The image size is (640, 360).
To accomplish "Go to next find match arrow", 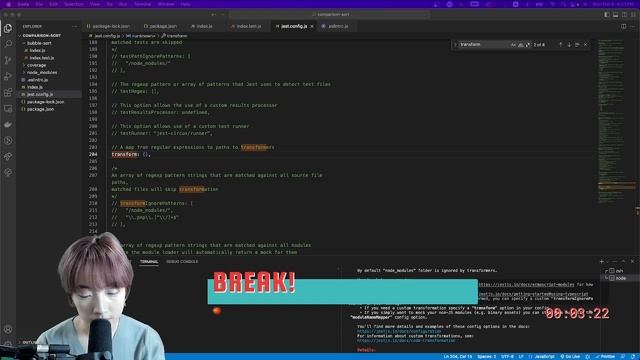I will tap(569, 44).
